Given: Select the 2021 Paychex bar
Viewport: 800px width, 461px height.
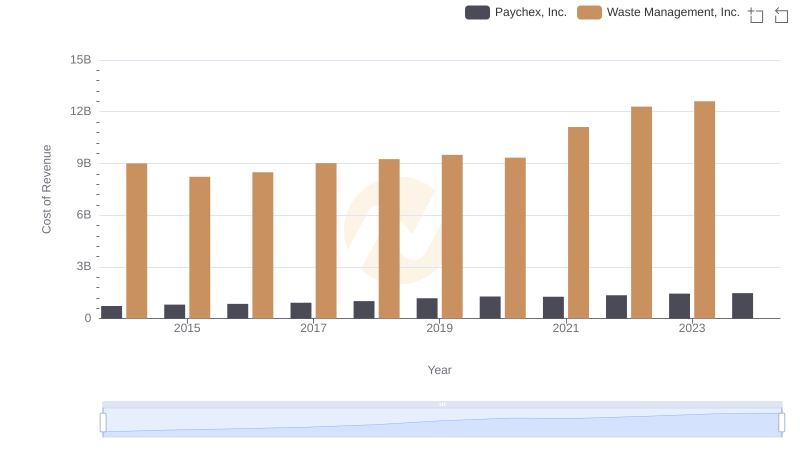Looking at the screenshot, I should [x=553, y=308].
